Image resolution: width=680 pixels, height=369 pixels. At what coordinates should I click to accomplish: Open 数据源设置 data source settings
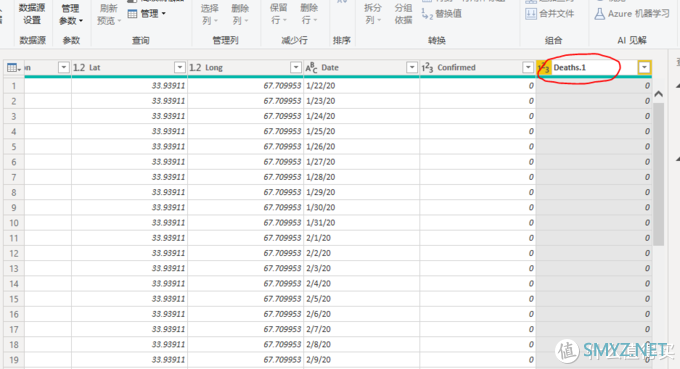click(32, 14)
